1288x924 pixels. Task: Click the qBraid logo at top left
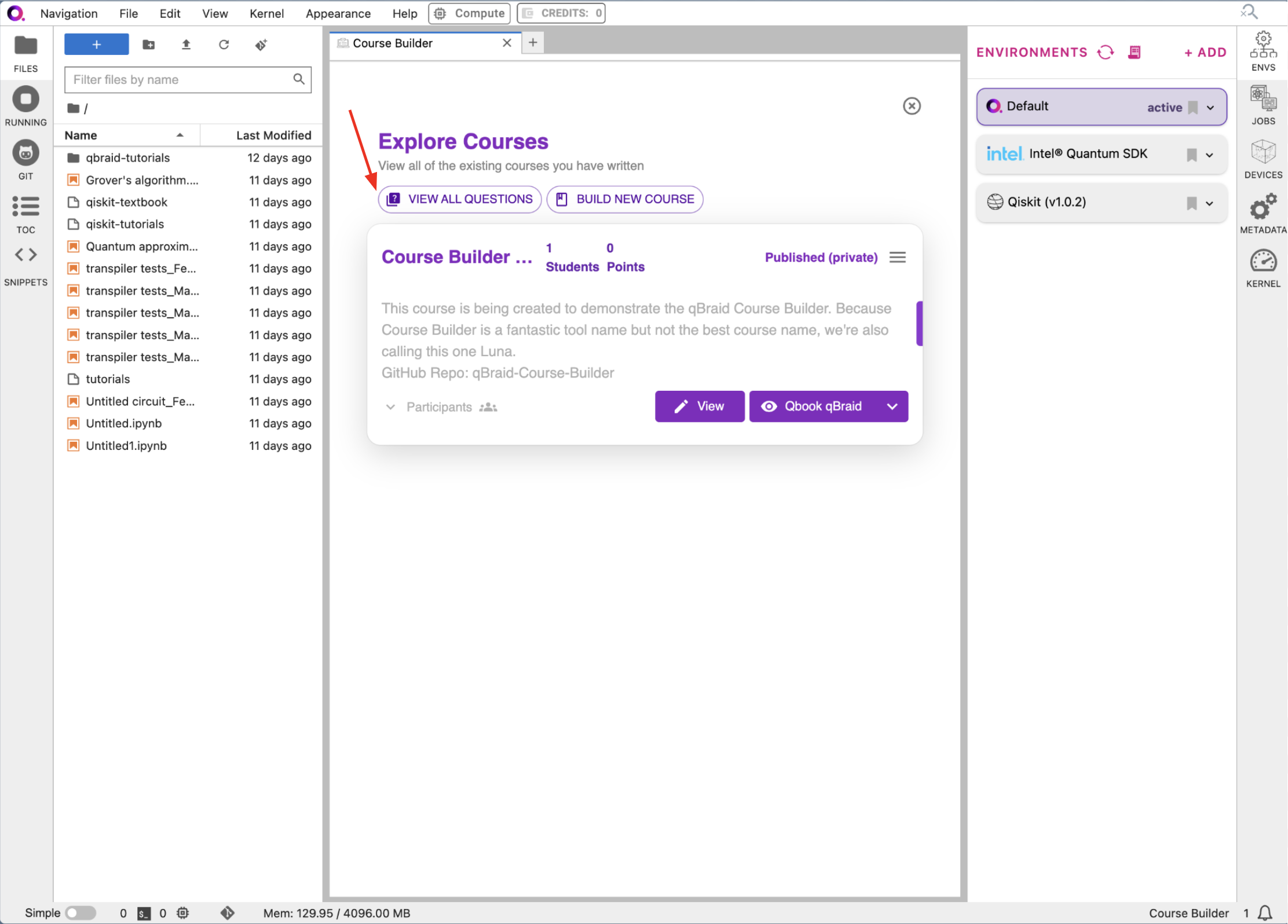click(x=16, y=13)
